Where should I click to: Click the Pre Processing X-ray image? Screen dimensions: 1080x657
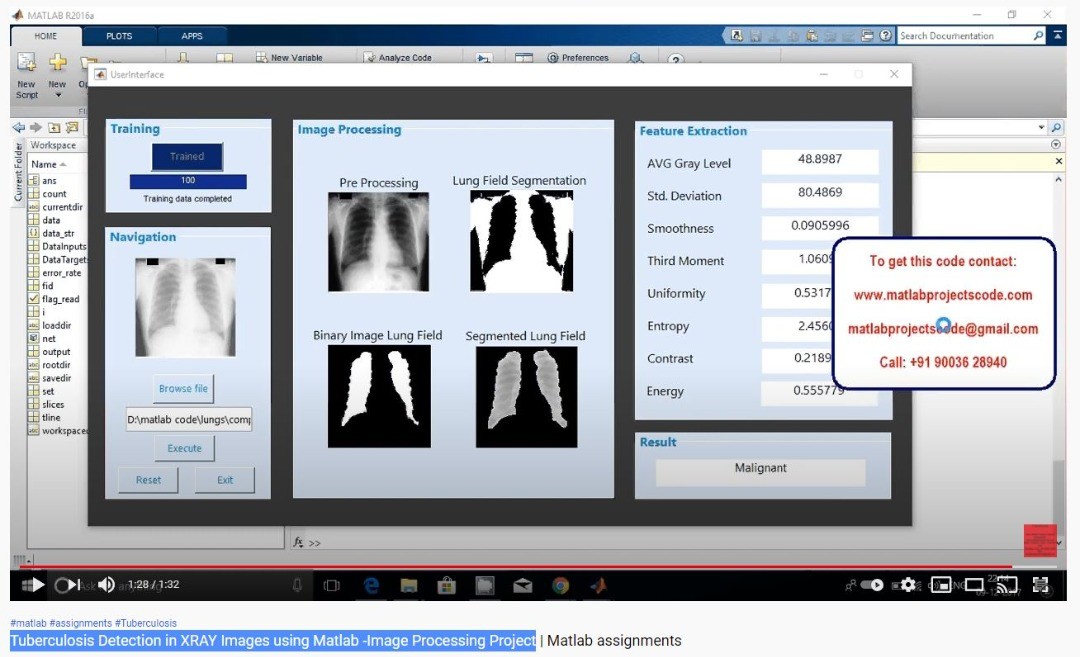pos(378,242)
